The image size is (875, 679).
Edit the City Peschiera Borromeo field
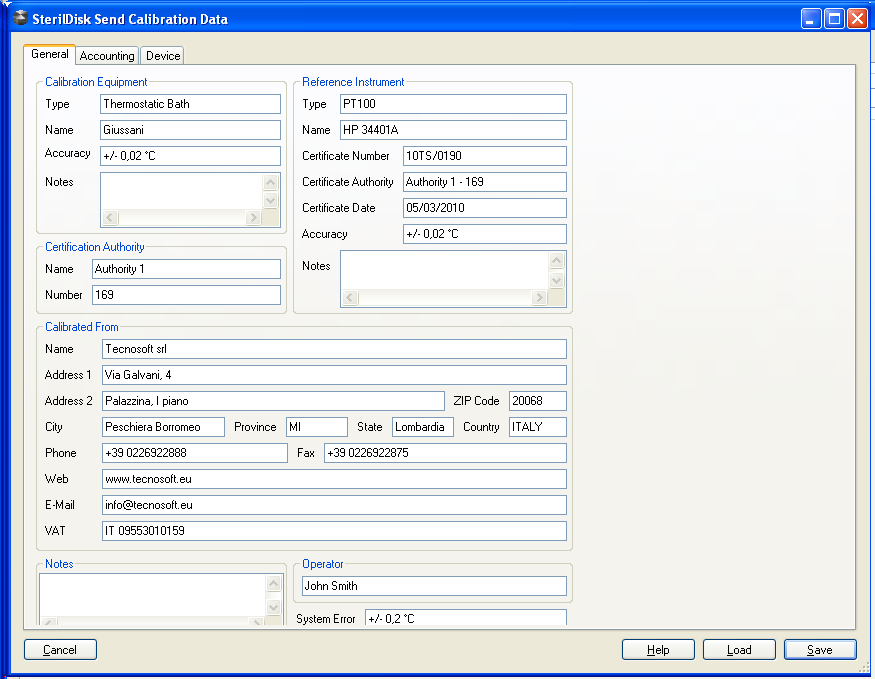tap(164, 427)
